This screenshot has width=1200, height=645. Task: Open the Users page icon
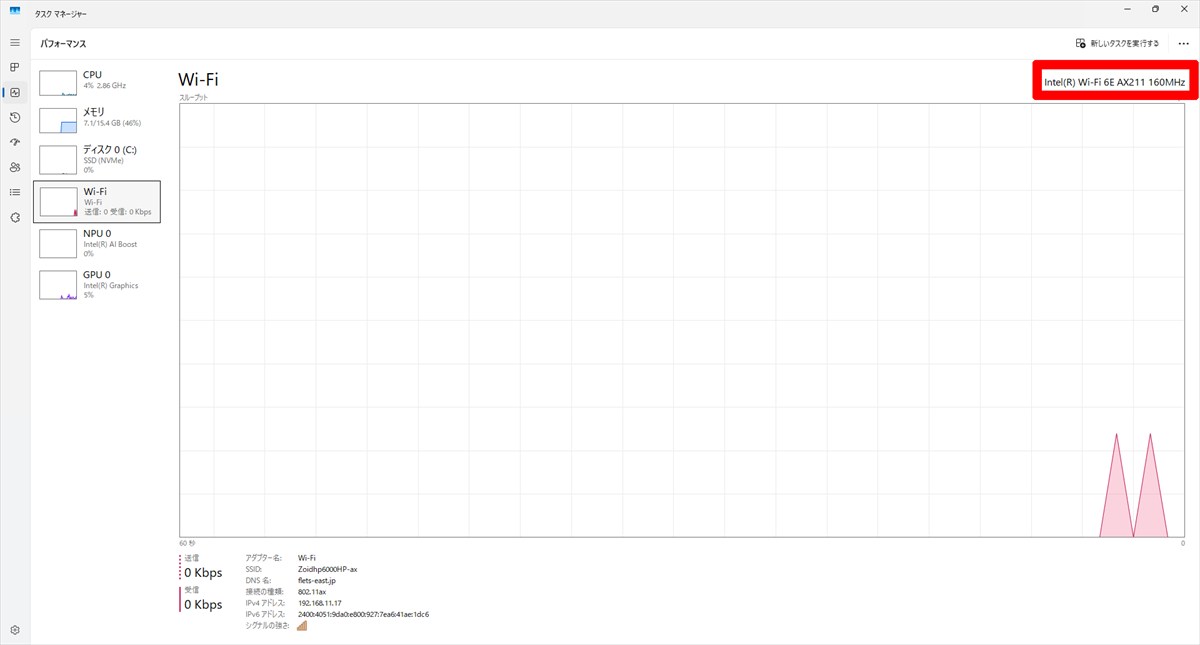pyautogui.click(x=15, y=167)
